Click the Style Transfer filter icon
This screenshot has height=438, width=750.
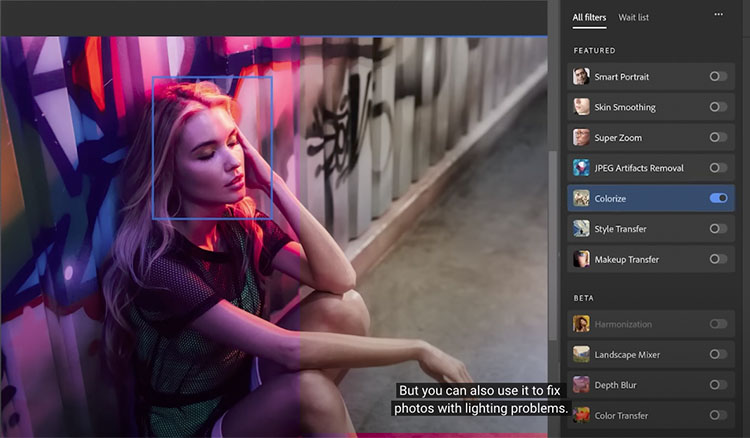[581, 229]
